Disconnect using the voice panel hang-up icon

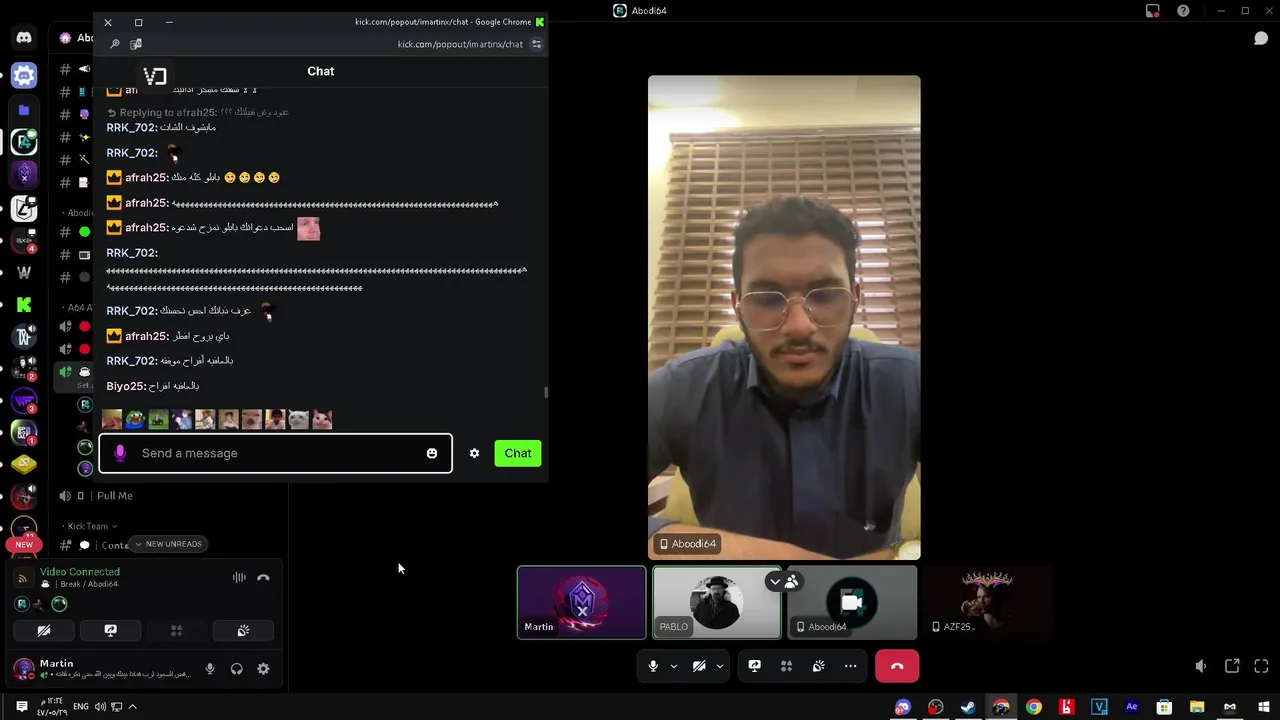(x=263, y=577)
